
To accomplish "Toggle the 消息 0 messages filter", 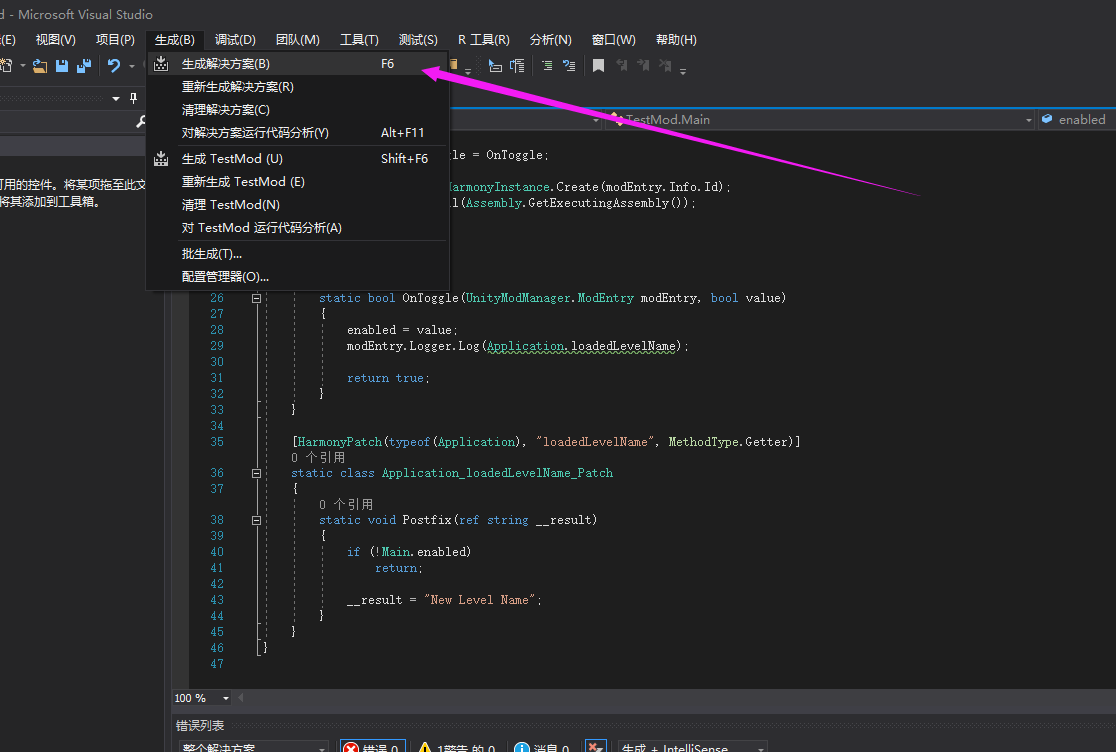I will click(541, 746).
